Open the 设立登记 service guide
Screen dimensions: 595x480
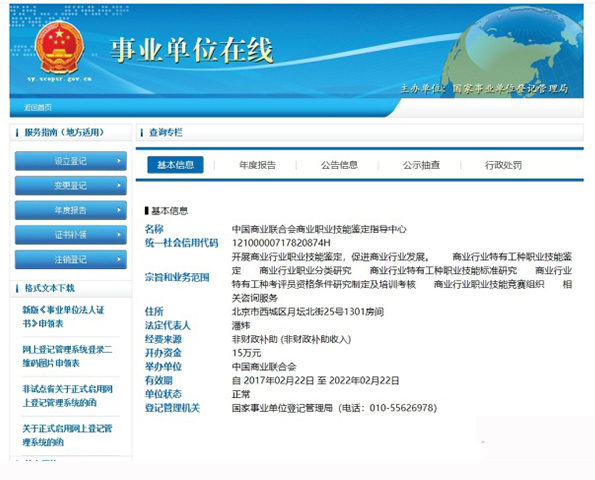[71, 161]
